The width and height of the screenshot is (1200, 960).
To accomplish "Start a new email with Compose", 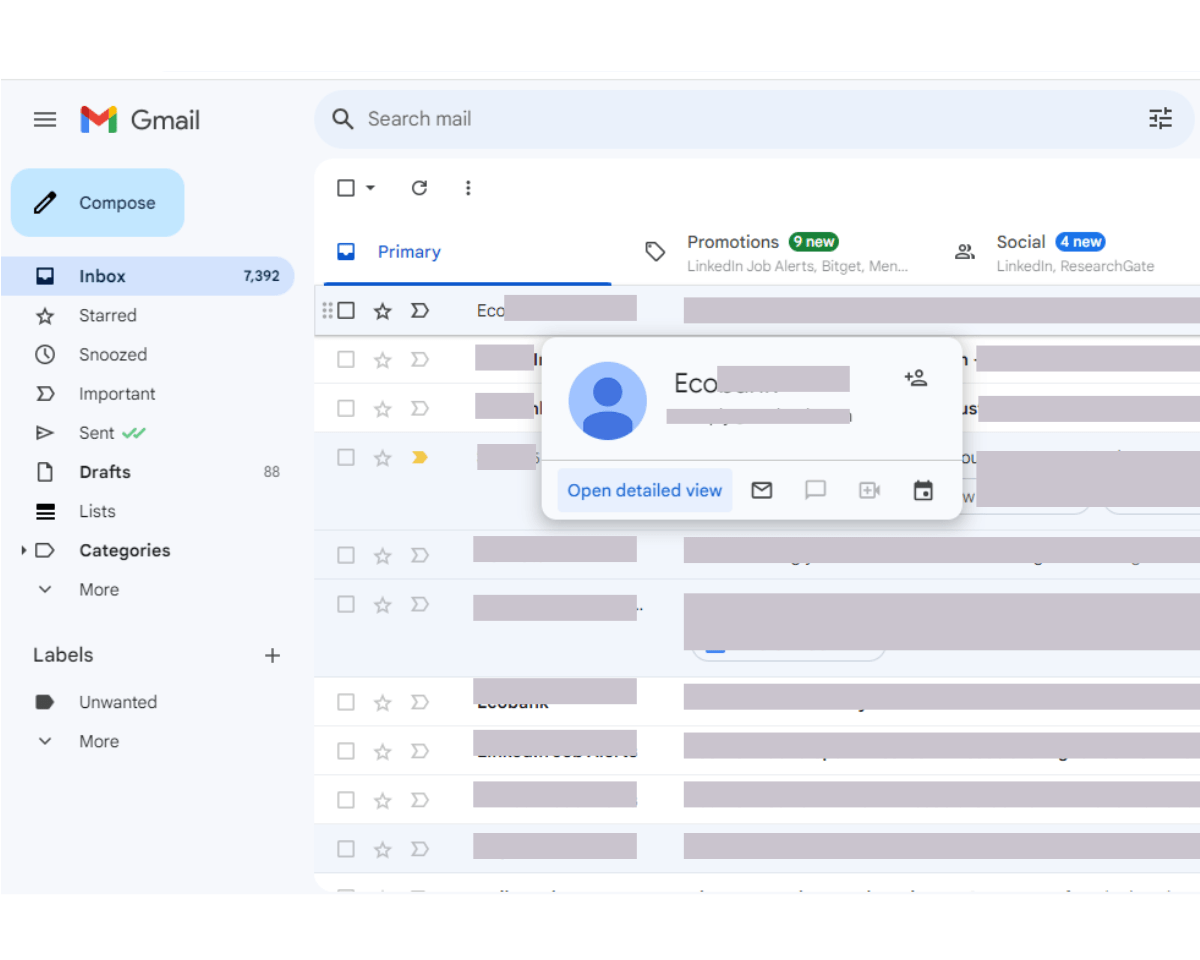I will tap(98, 203).
